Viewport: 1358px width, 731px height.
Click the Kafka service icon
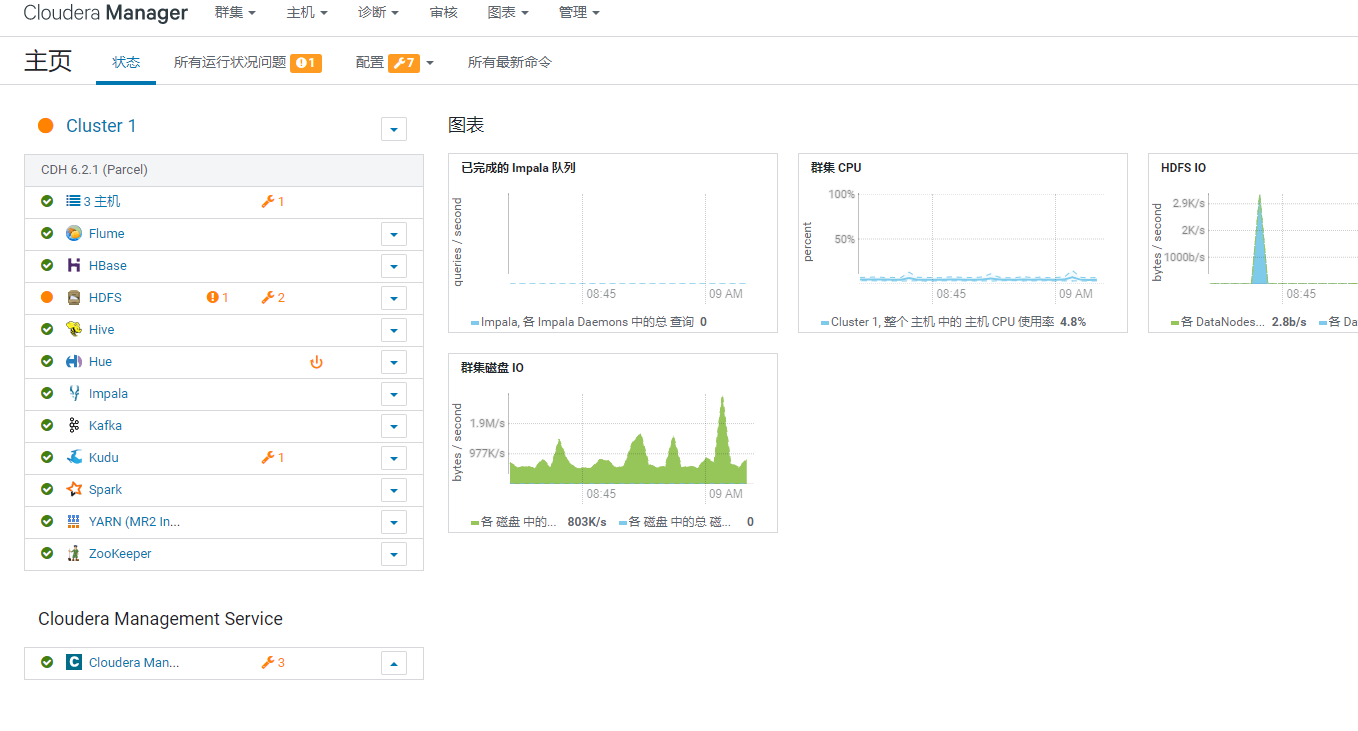coord(74,426)
